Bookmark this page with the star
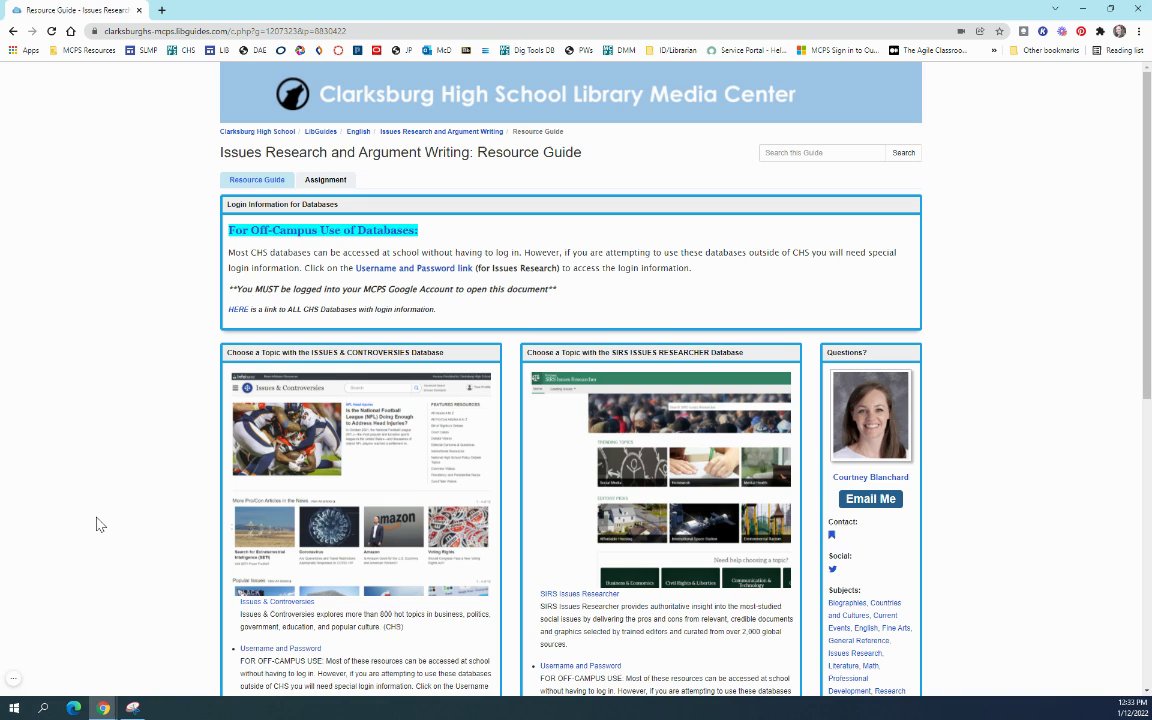 point(999,31)
